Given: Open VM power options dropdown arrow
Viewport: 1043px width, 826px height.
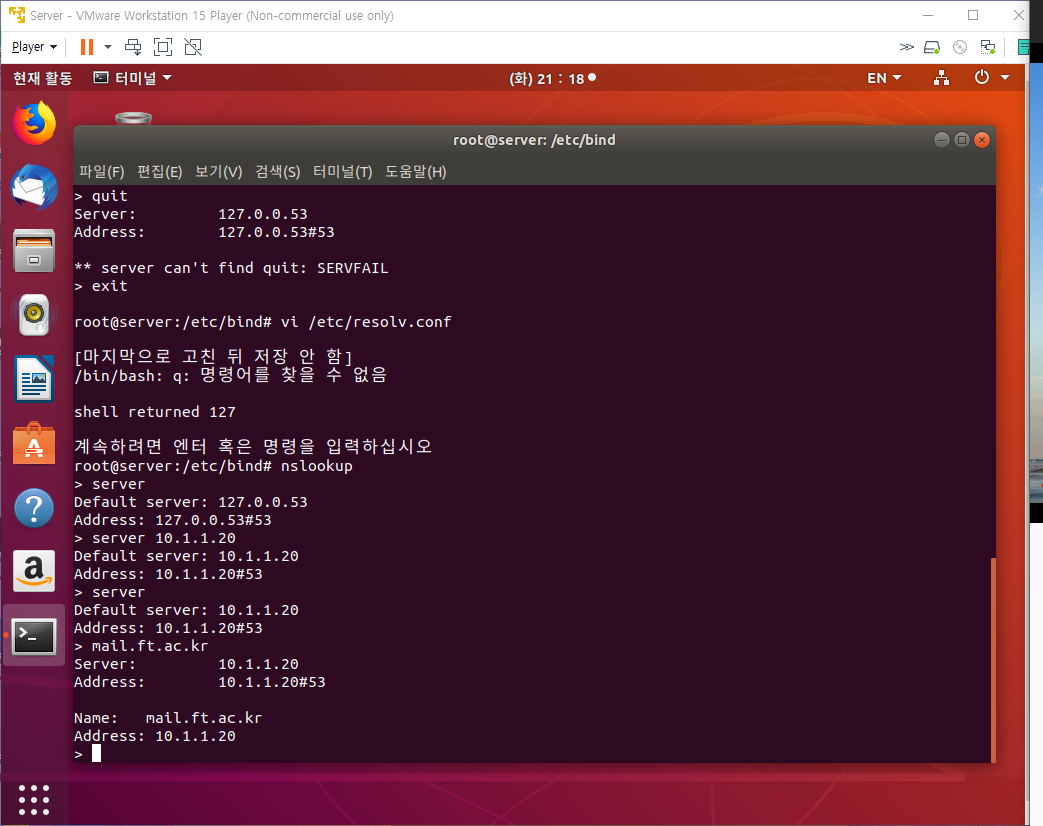Looking at the screenshot, I should pos(108,47).
